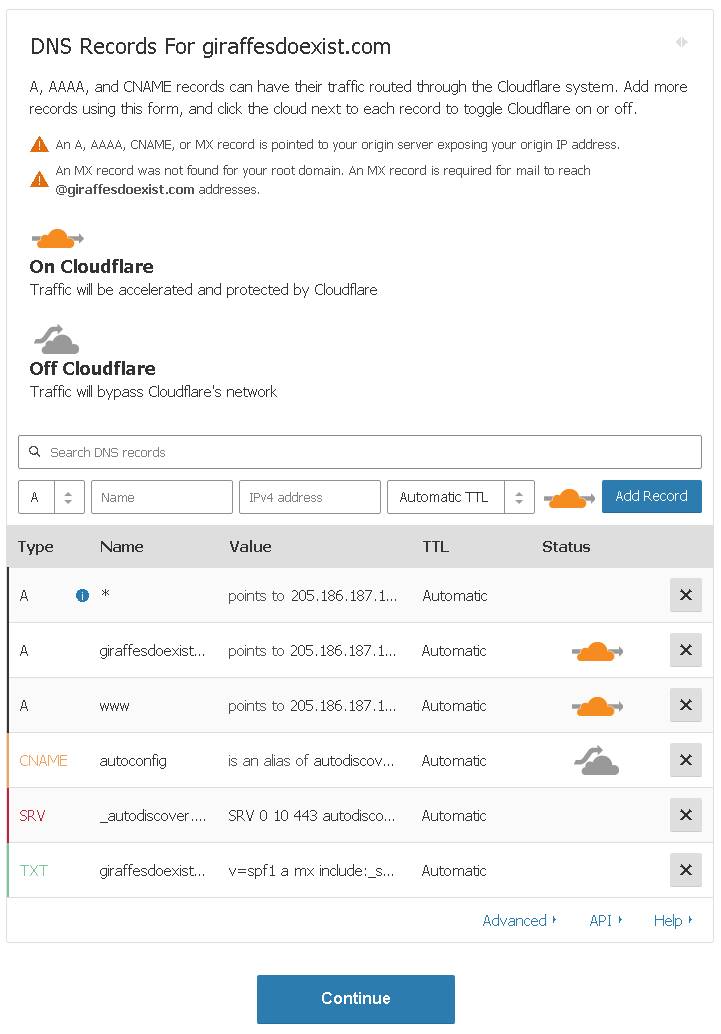721x1034 pixels.
Task: Open the Automatic TTL dropdown
Action: (x=460, y=497)
